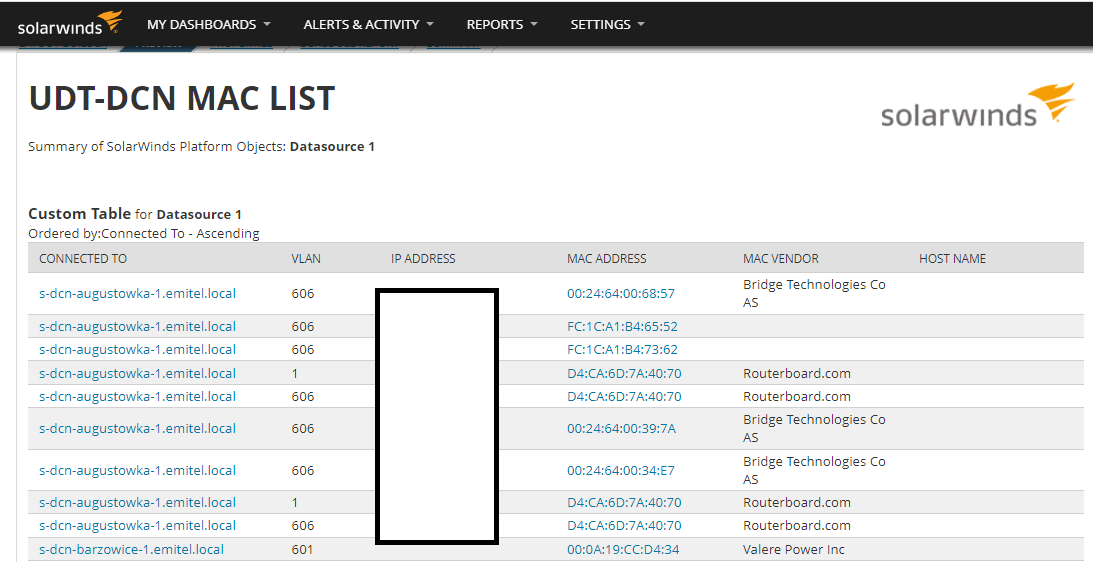Click the SolarWinds logo image in report header

[977, 106]
